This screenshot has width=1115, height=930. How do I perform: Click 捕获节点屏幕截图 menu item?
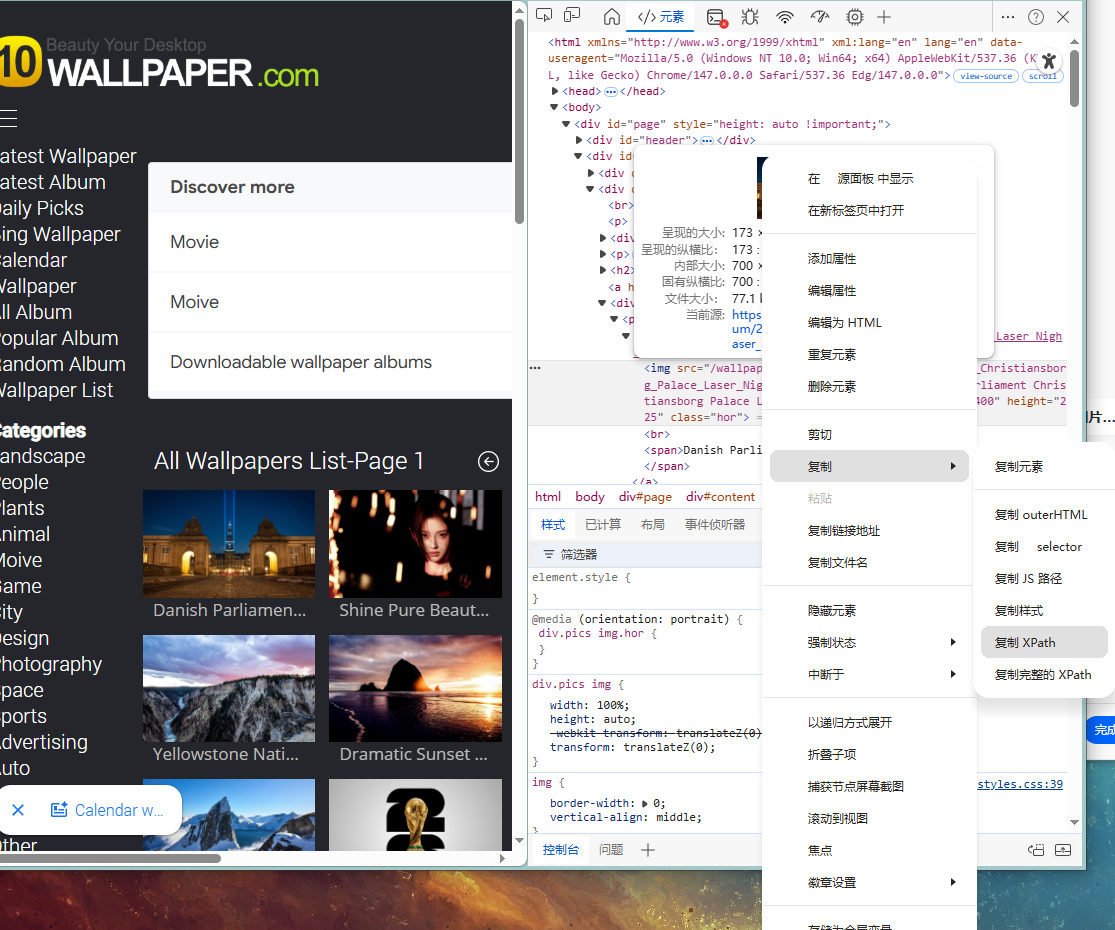point(868,786)
